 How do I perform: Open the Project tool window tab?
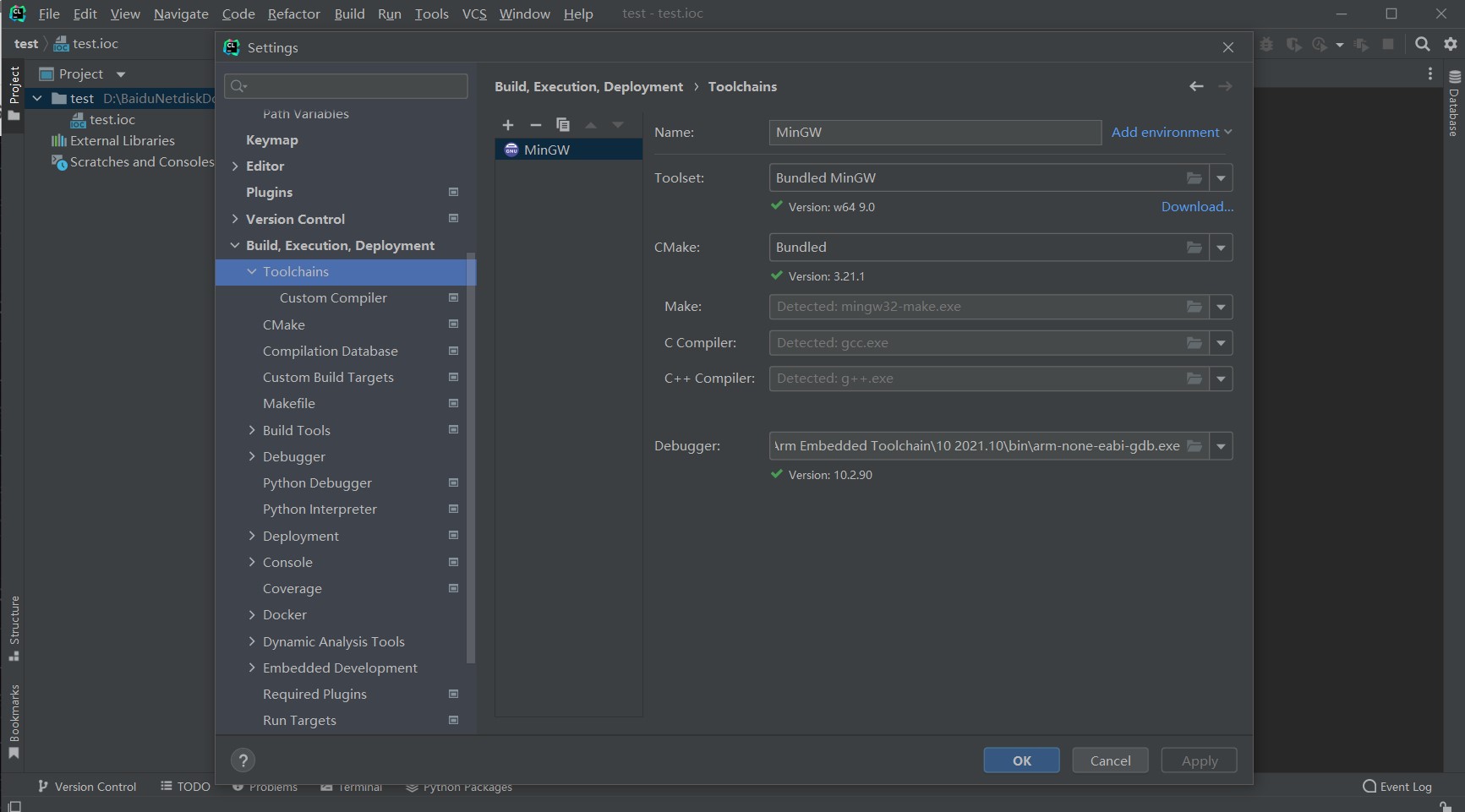tap(14, 94)
